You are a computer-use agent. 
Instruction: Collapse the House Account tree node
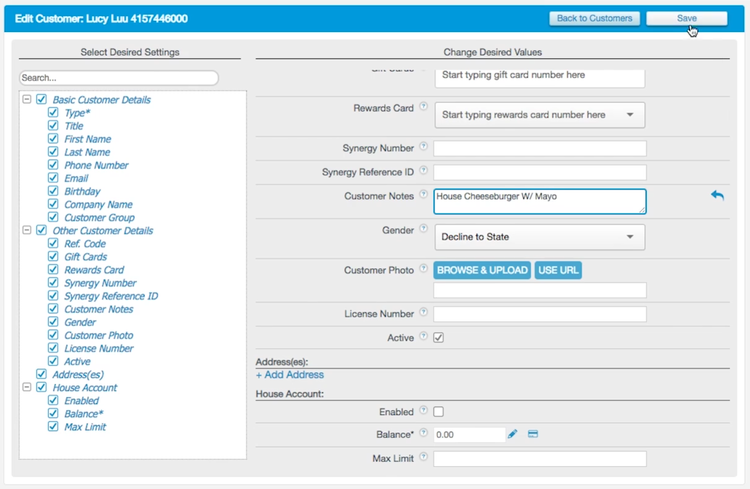[27, 388]
